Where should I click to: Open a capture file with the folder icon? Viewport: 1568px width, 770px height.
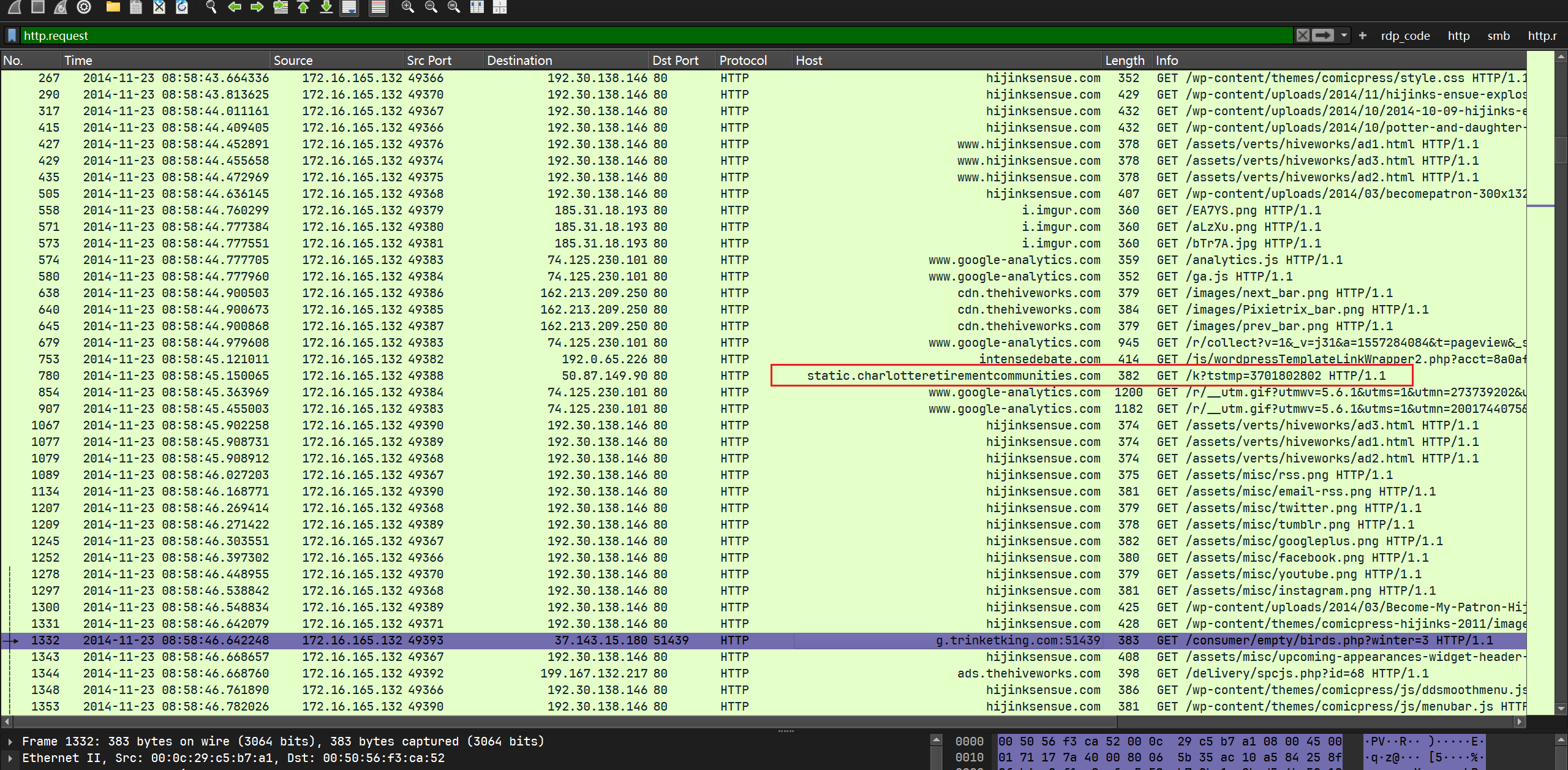pyautogui.click(x=113, y=7)
